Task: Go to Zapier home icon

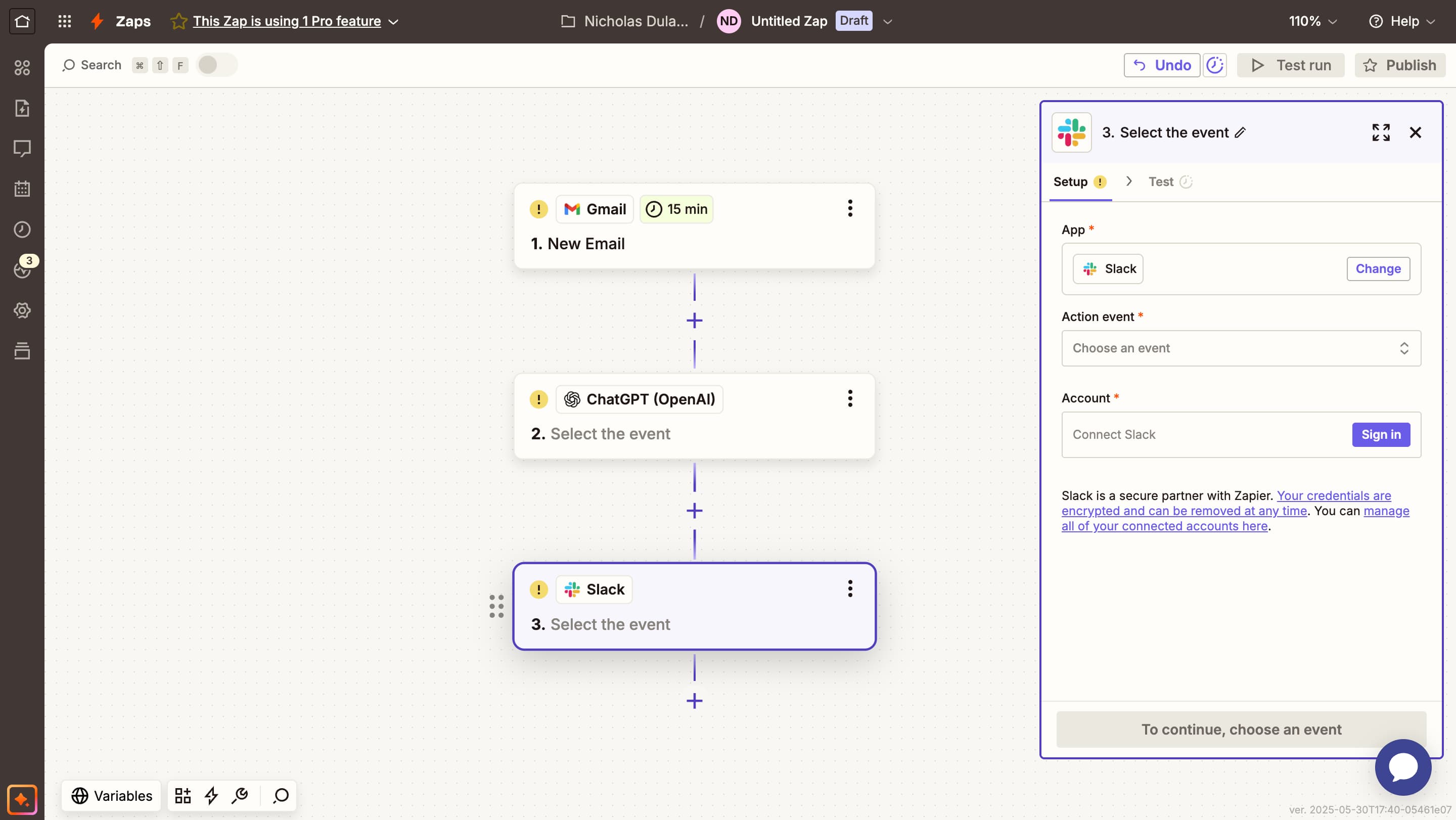Action: tap(22, 21)
